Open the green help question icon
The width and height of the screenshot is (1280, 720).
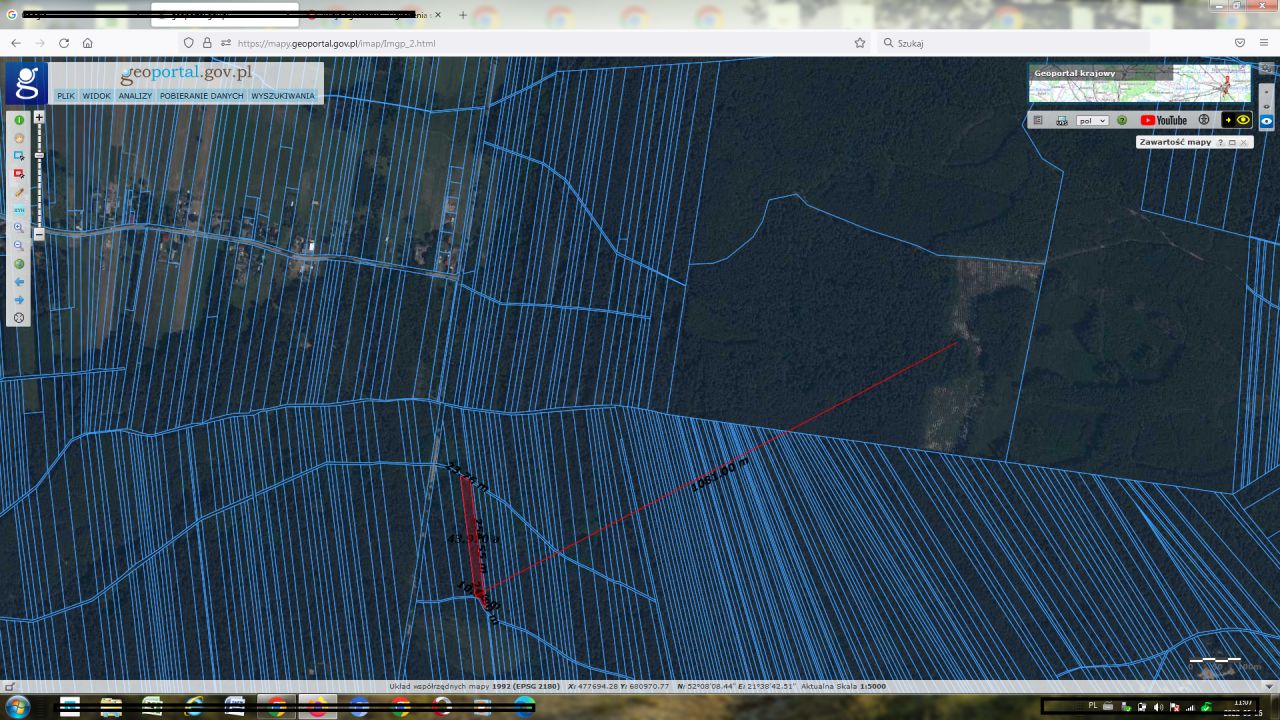pos(1122,120)
